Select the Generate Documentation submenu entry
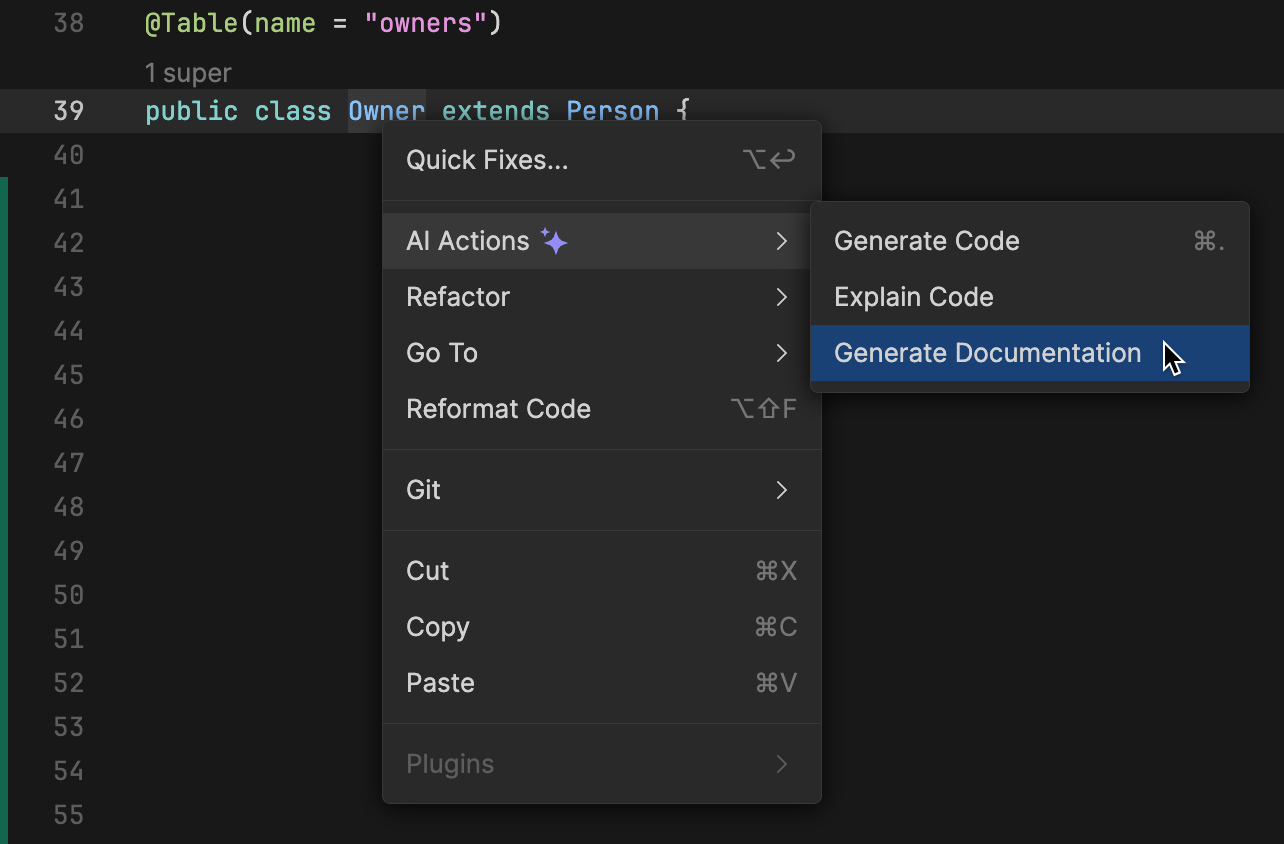1284x844 pixels. [x=987, y=353]
